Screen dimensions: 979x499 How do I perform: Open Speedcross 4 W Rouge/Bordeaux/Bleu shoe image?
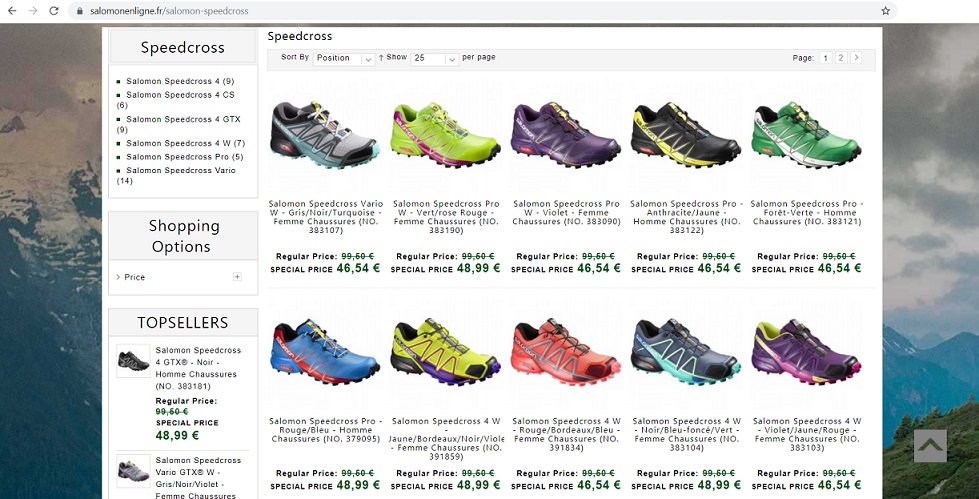566,352
